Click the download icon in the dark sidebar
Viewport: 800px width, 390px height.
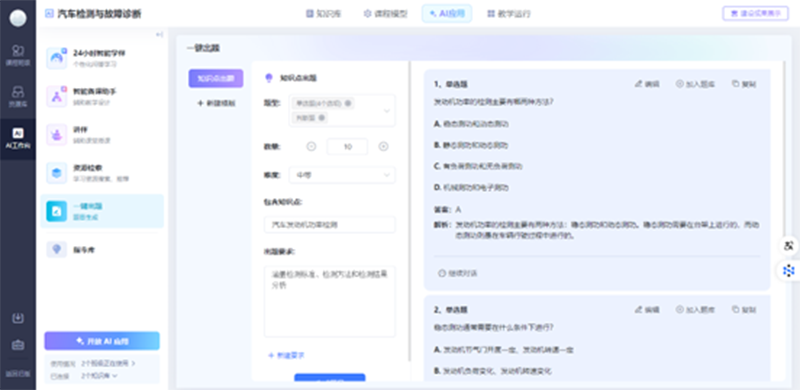coord(18,318)
